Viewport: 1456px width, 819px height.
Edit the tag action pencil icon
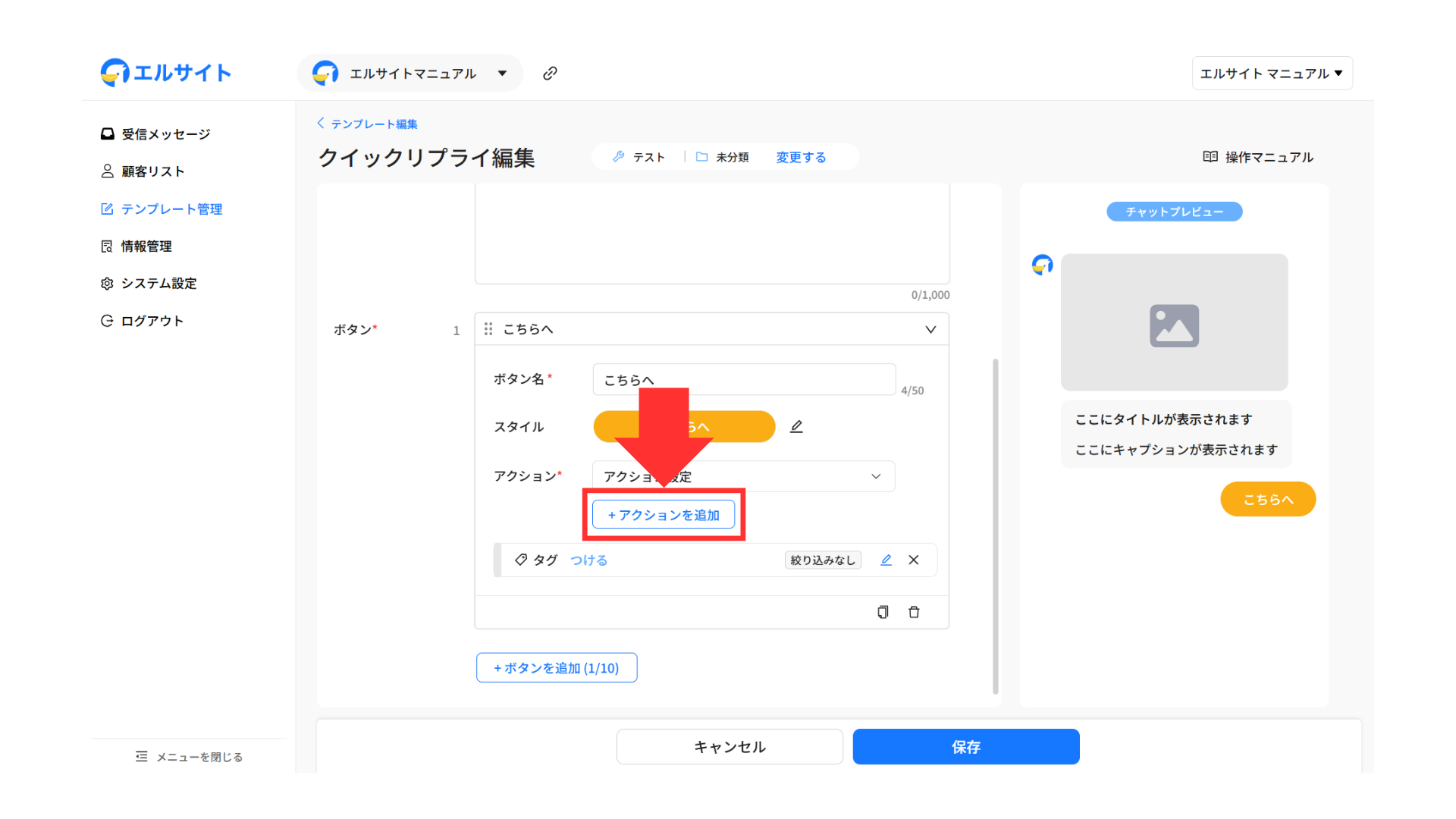(886, 560)
